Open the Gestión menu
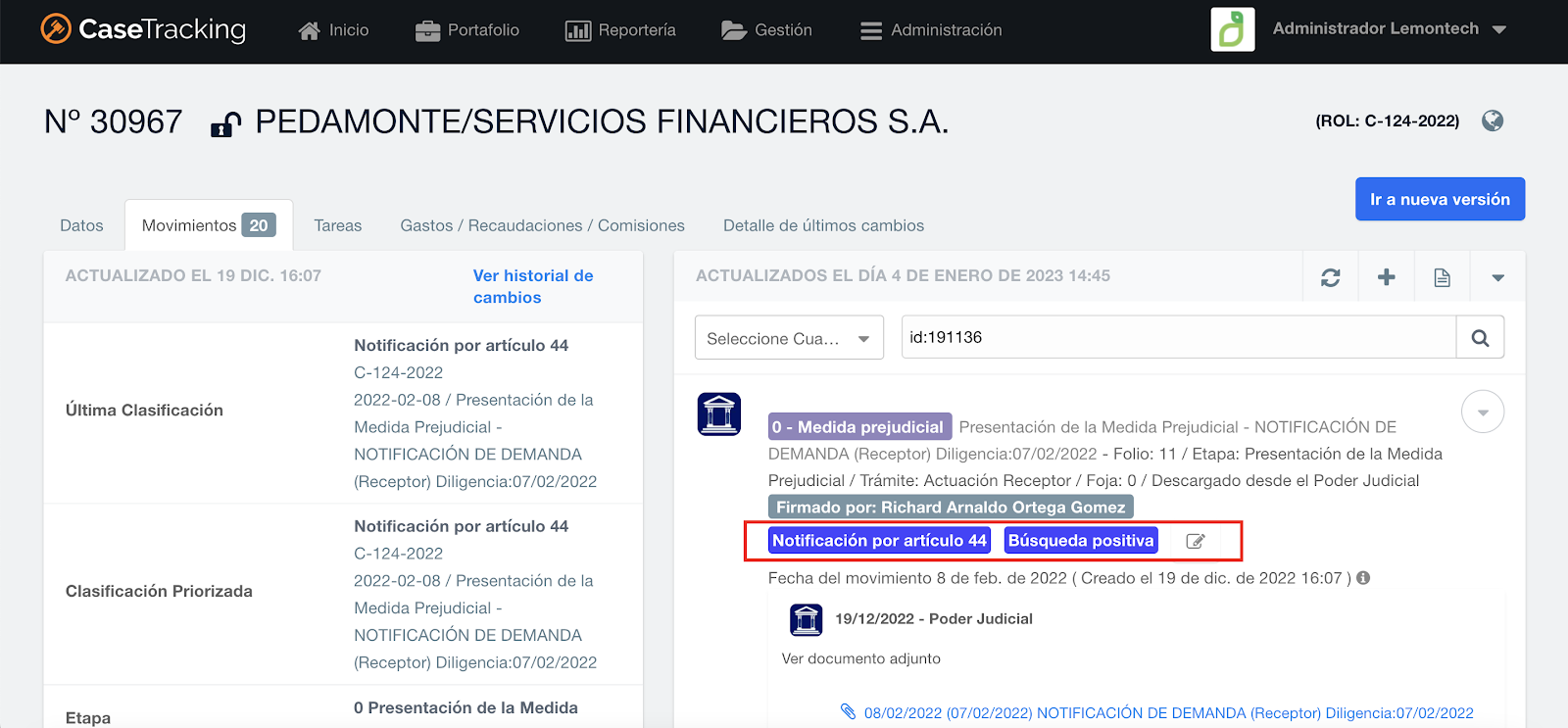The image size is (1568, 728). (x=766, y=30)
